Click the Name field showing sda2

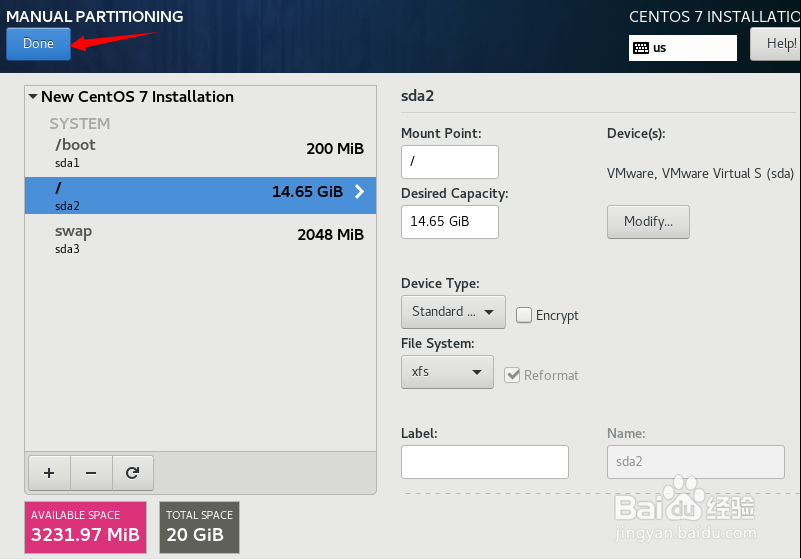[696, 462]
